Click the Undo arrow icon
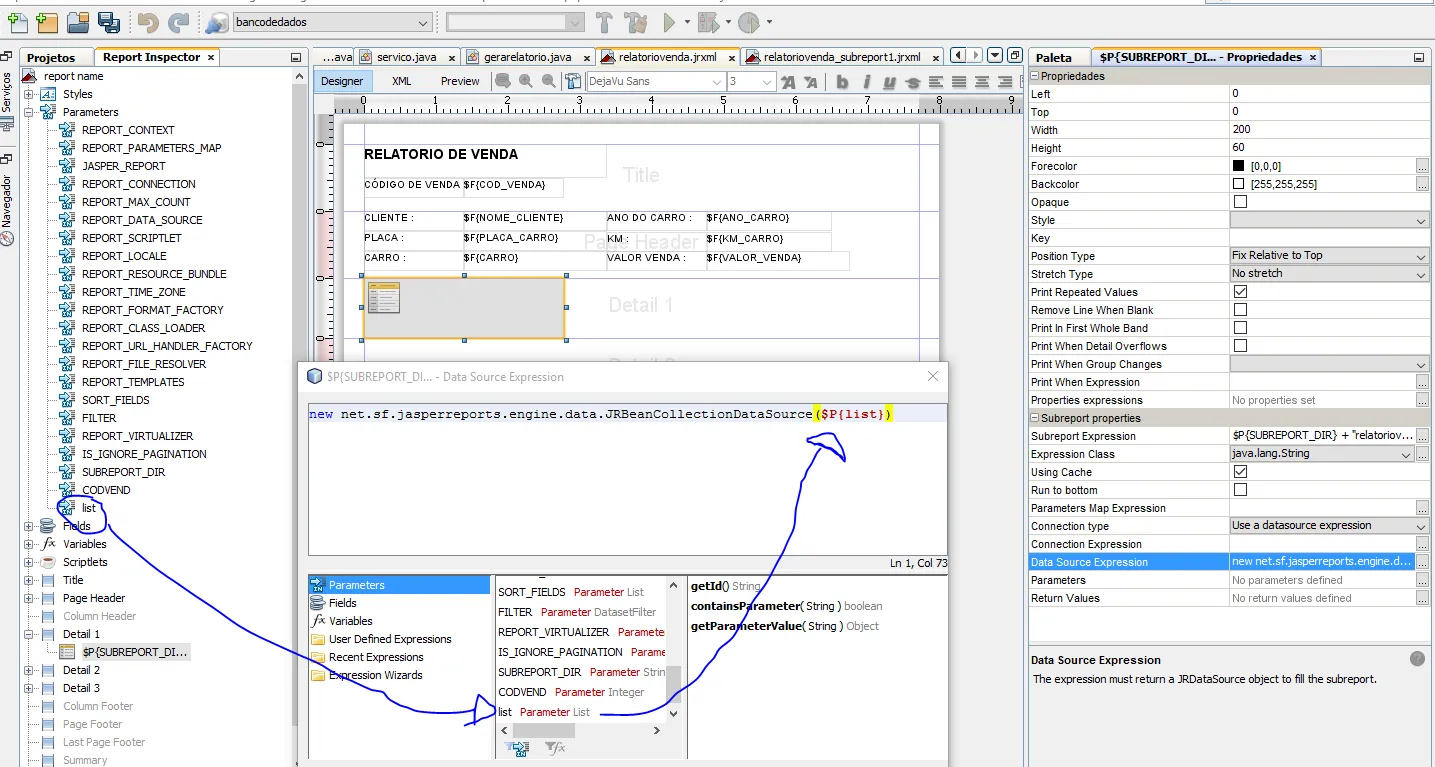 pos(148,22)
